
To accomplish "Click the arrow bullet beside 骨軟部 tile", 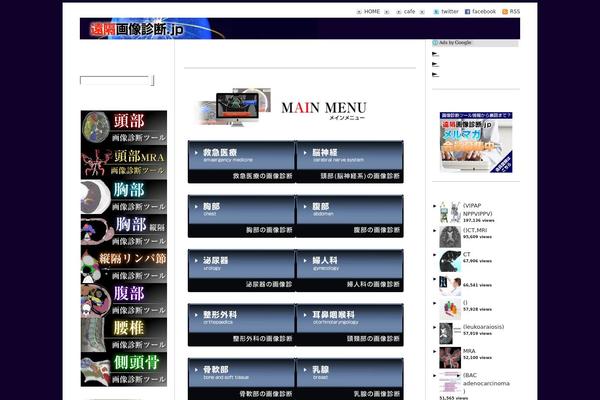I will (x=196, y=370).
